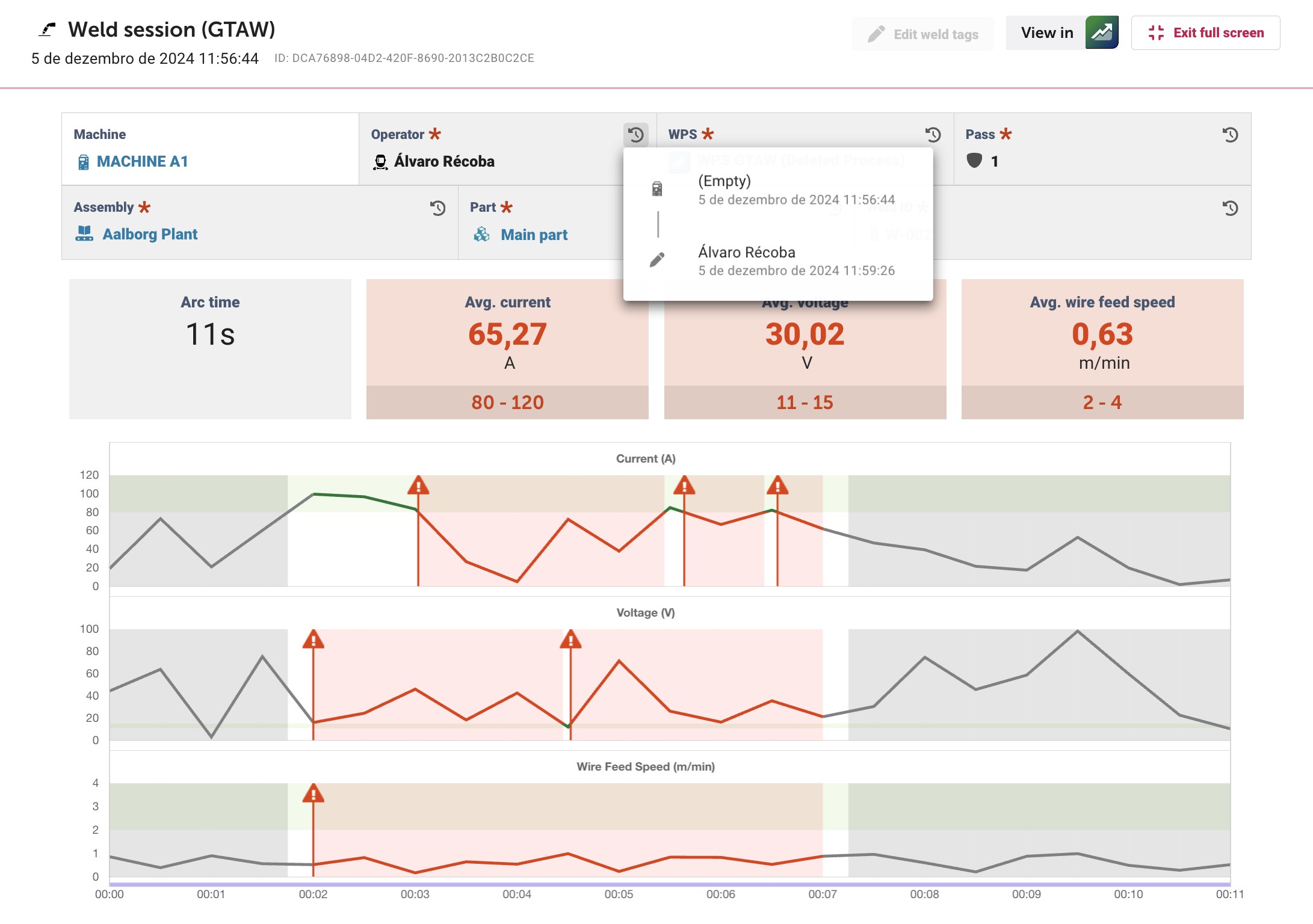Click the session ID text
Viewport: 1313px width, 924px height.
pos(404,58)
